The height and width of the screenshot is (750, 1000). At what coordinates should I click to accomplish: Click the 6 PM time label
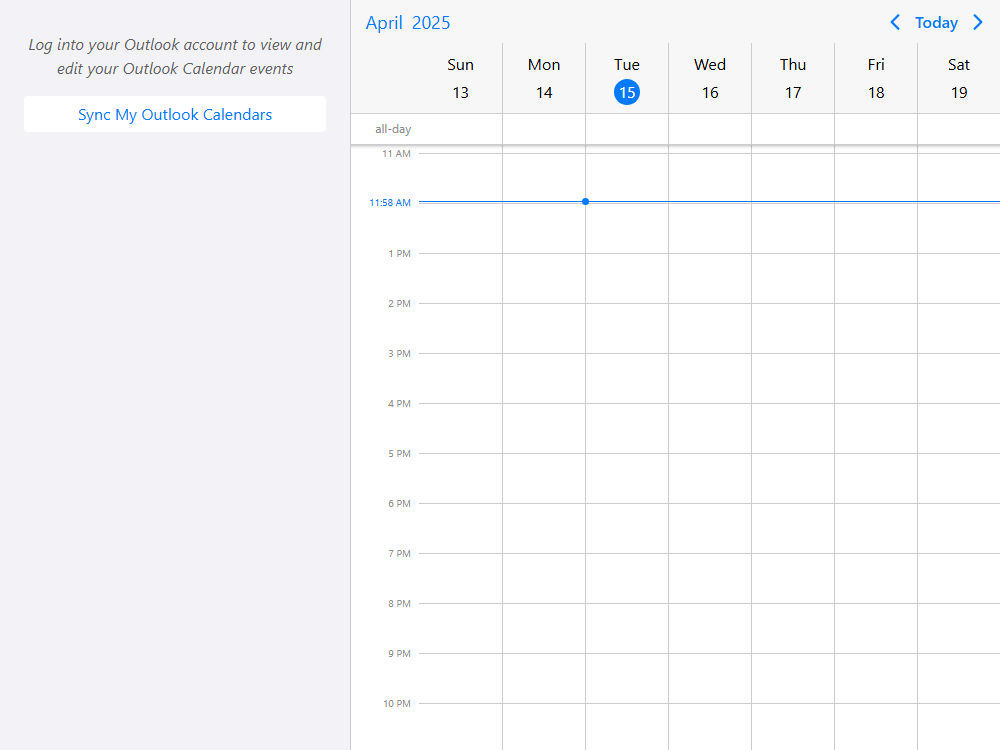tap(399, 503)
